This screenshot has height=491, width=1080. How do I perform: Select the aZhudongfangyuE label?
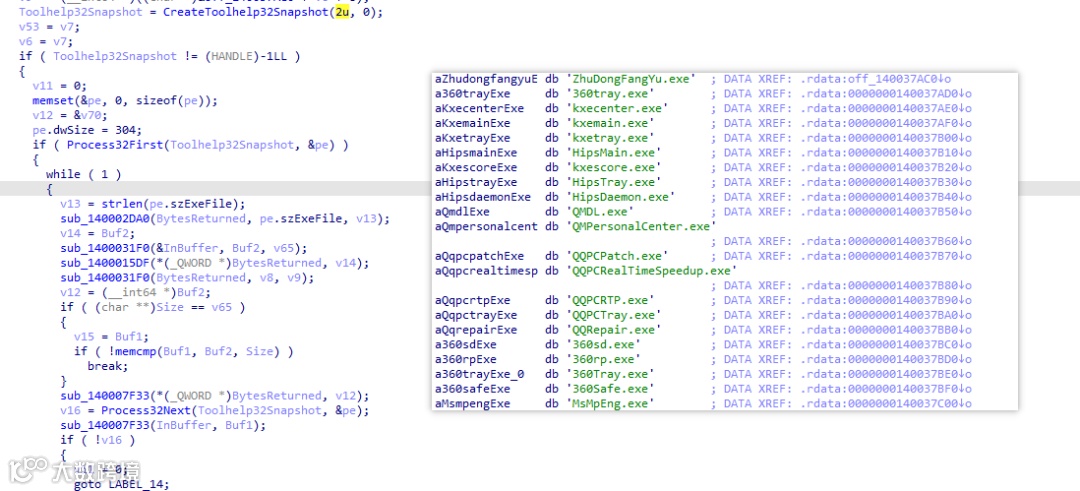(x=486, y=79)
